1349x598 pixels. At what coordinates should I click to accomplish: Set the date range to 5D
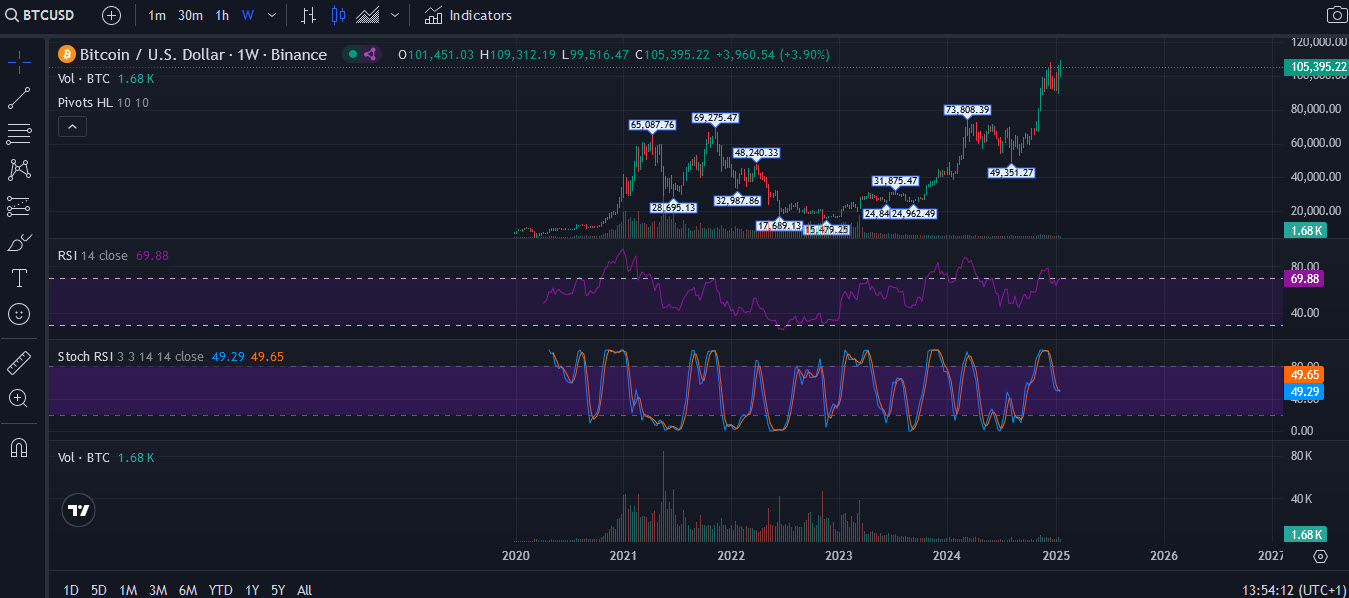click(x=99, y=590)
